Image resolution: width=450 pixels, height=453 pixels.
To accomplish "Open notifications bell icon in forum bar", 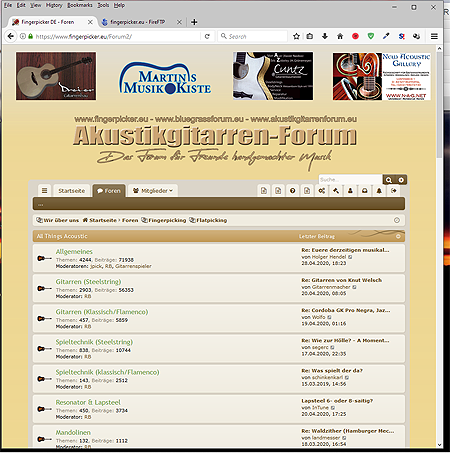I will click(379, 191).
